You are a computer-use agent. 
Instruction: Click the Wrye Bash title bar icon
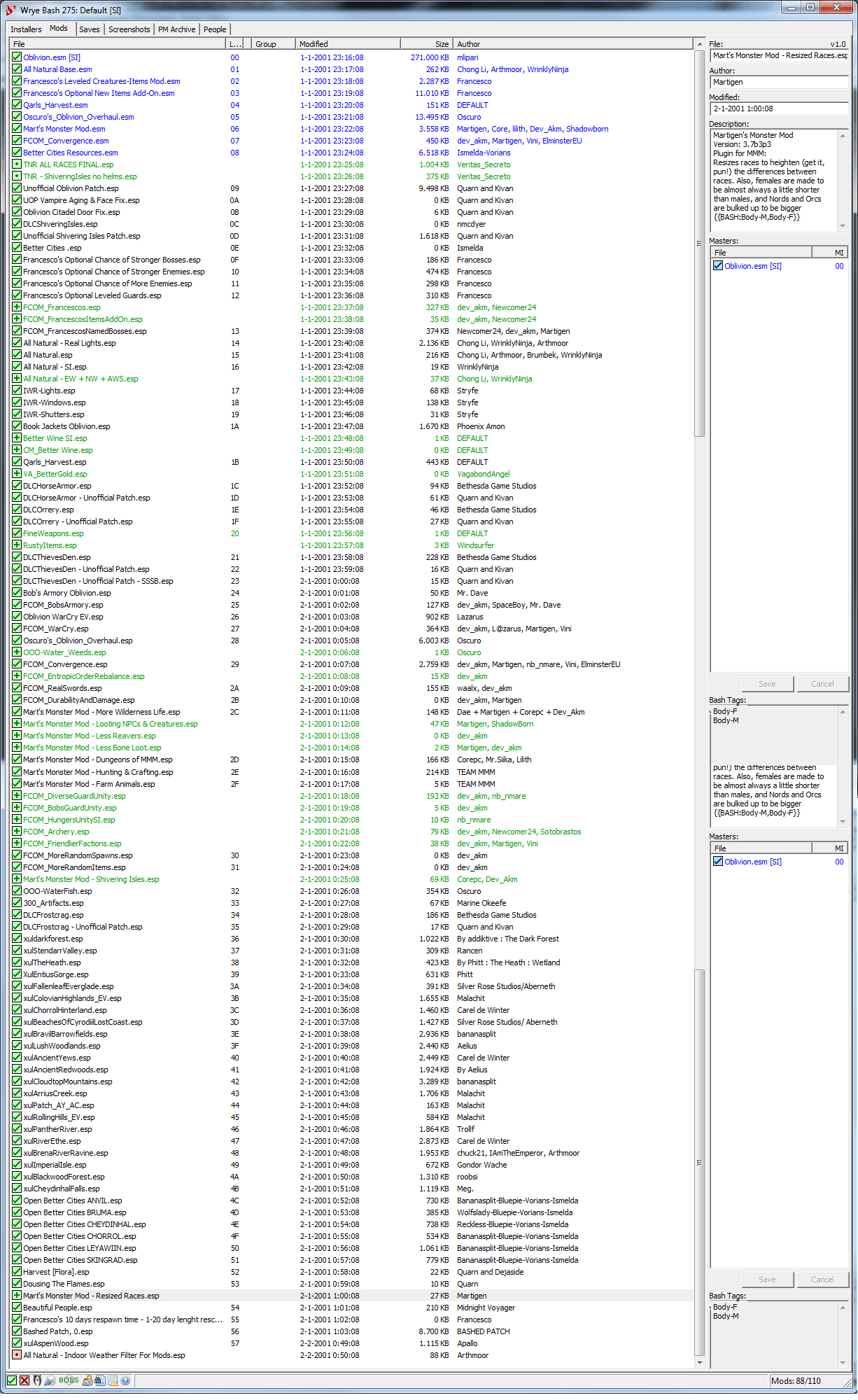click(10, 10)
